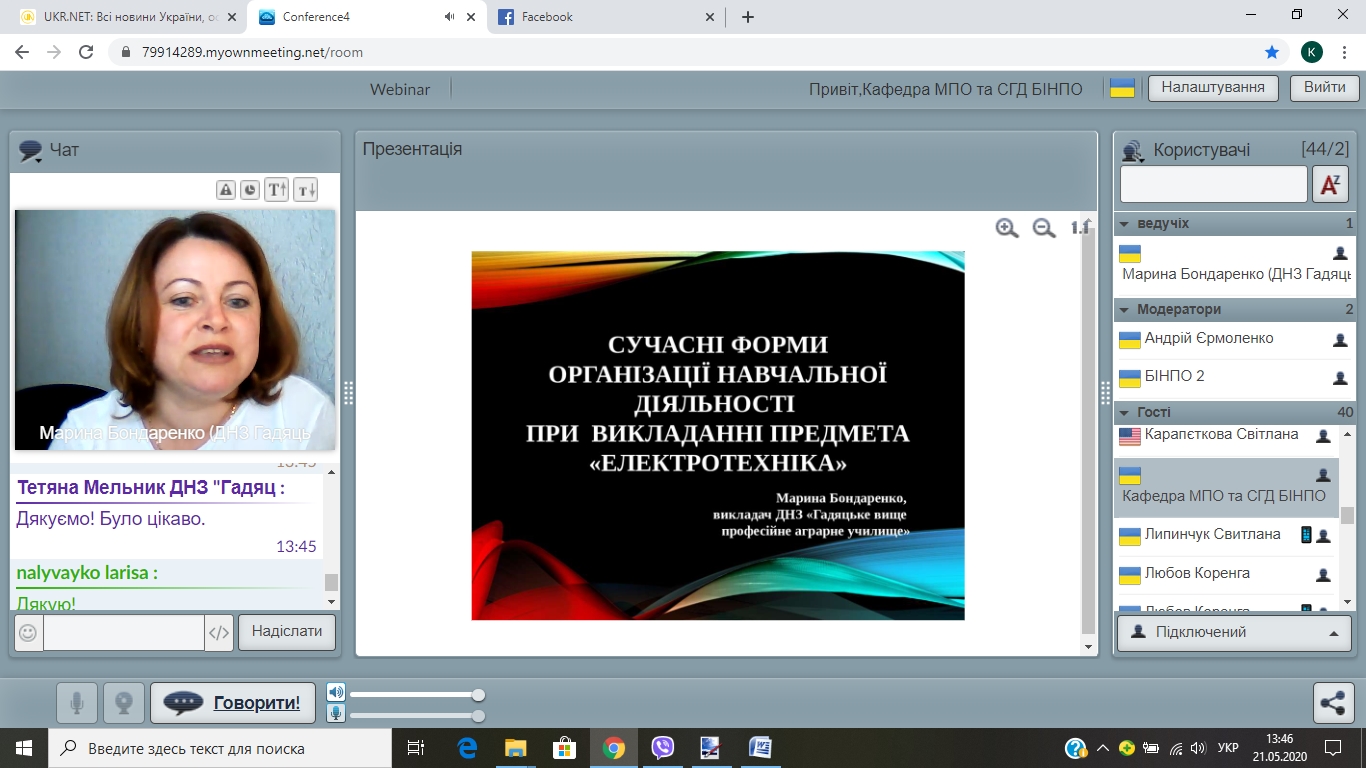Click the decrease chat font size icon
Image resolution: width=1366 pixels, height=768 pixels.
click(x=306, y=190)
